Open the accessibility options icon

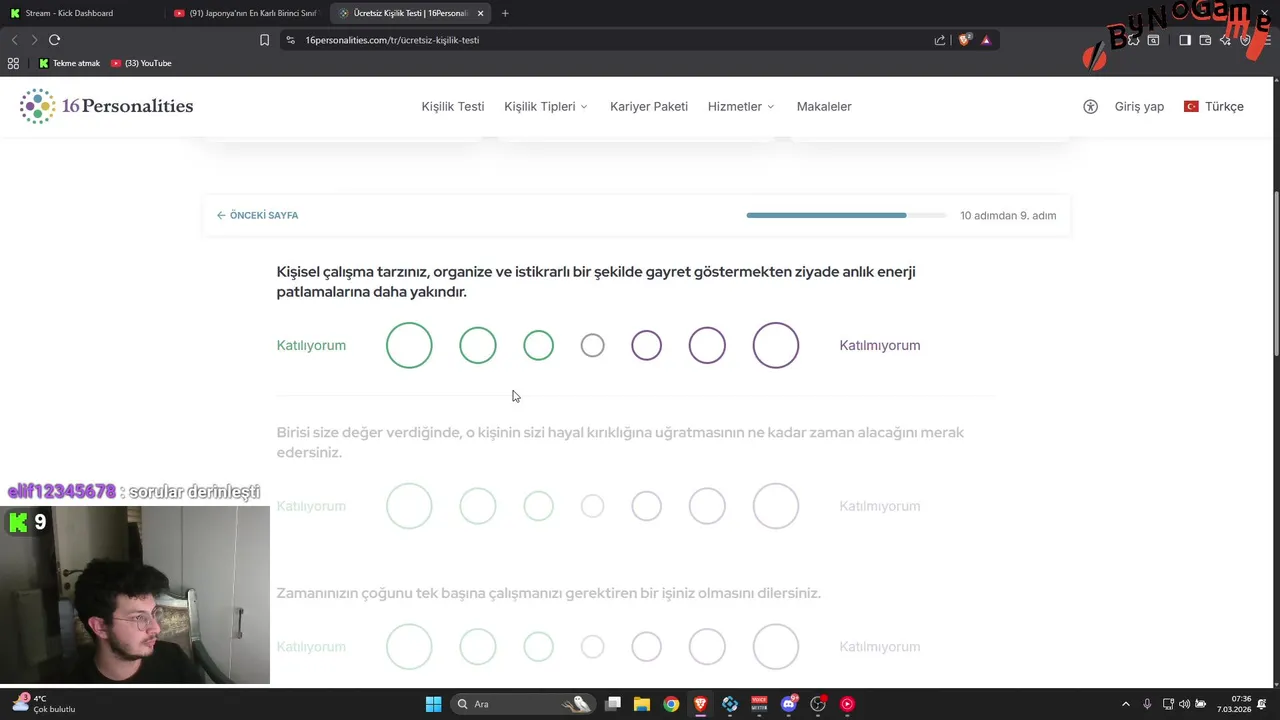[x=1090, y=106]
